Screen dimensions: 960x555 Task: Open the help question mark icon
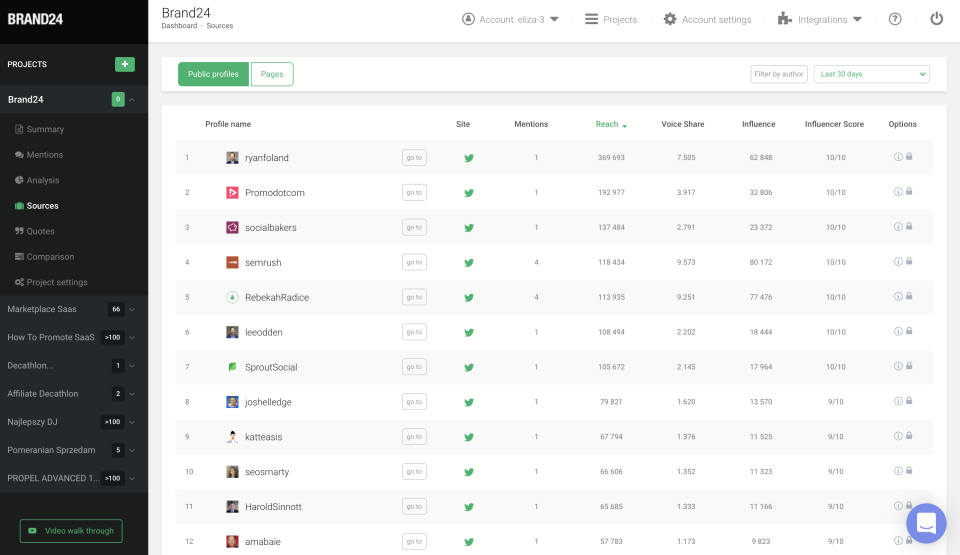tap(895, 19)
